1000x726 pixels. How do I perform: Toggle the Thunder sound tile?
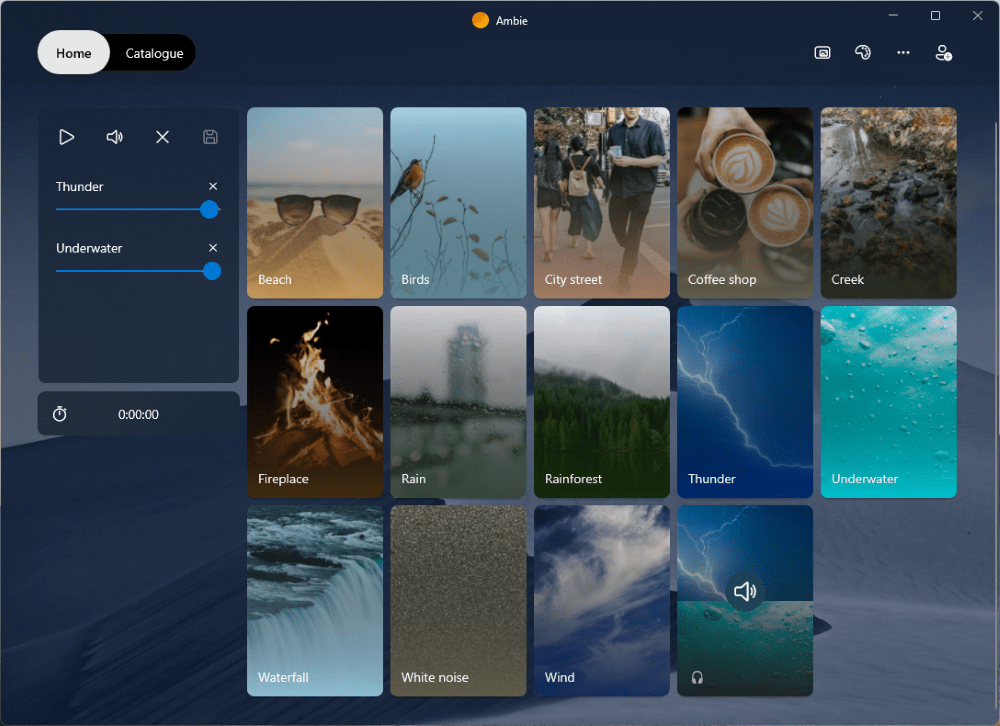(x=745, y=402)
